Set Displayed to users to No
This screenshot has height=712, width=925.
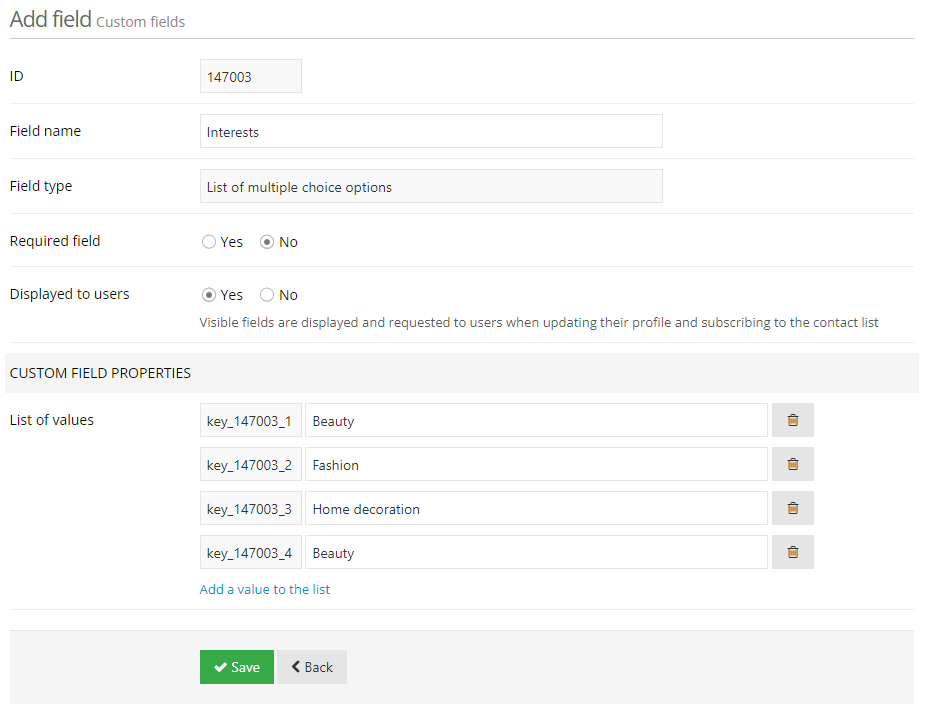267,295
